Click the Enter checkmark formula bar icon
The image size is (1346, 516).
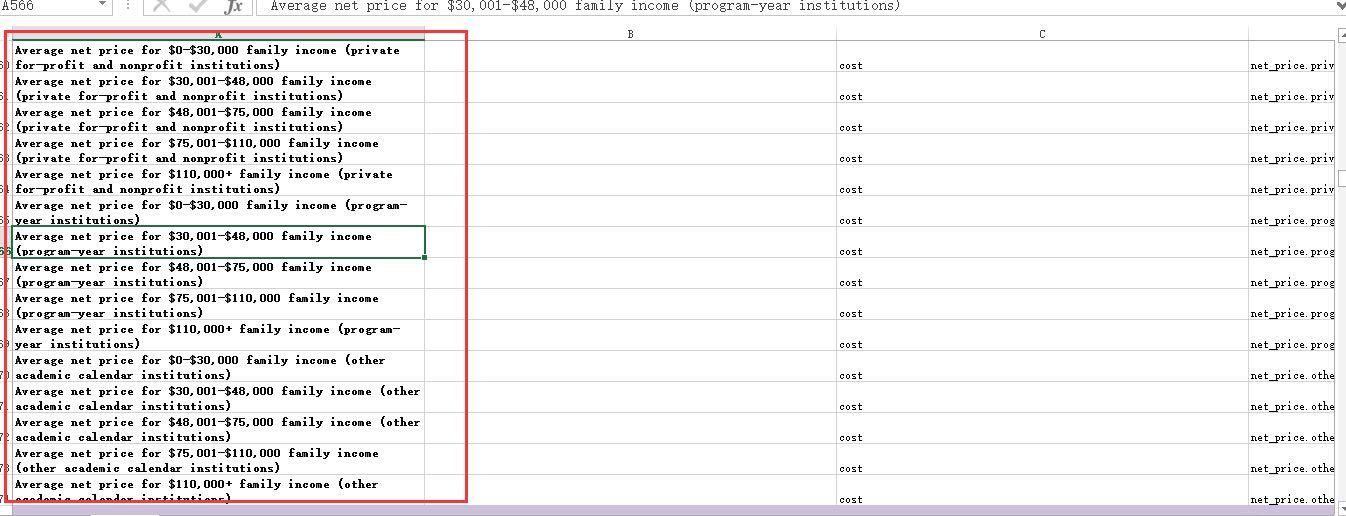pos(197,6)
